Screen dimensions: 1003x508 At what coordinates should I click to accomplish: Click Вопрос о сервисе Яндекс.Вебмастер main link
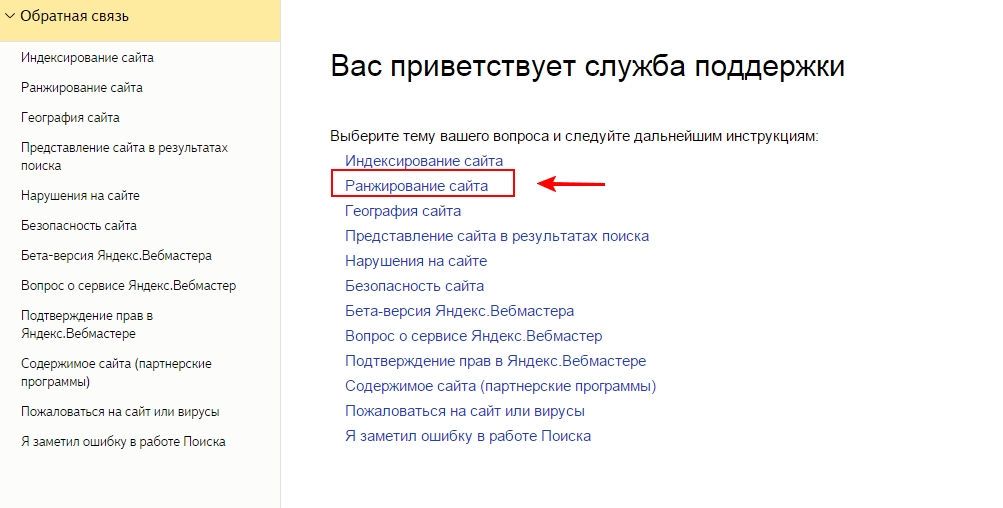click(473, 336)
